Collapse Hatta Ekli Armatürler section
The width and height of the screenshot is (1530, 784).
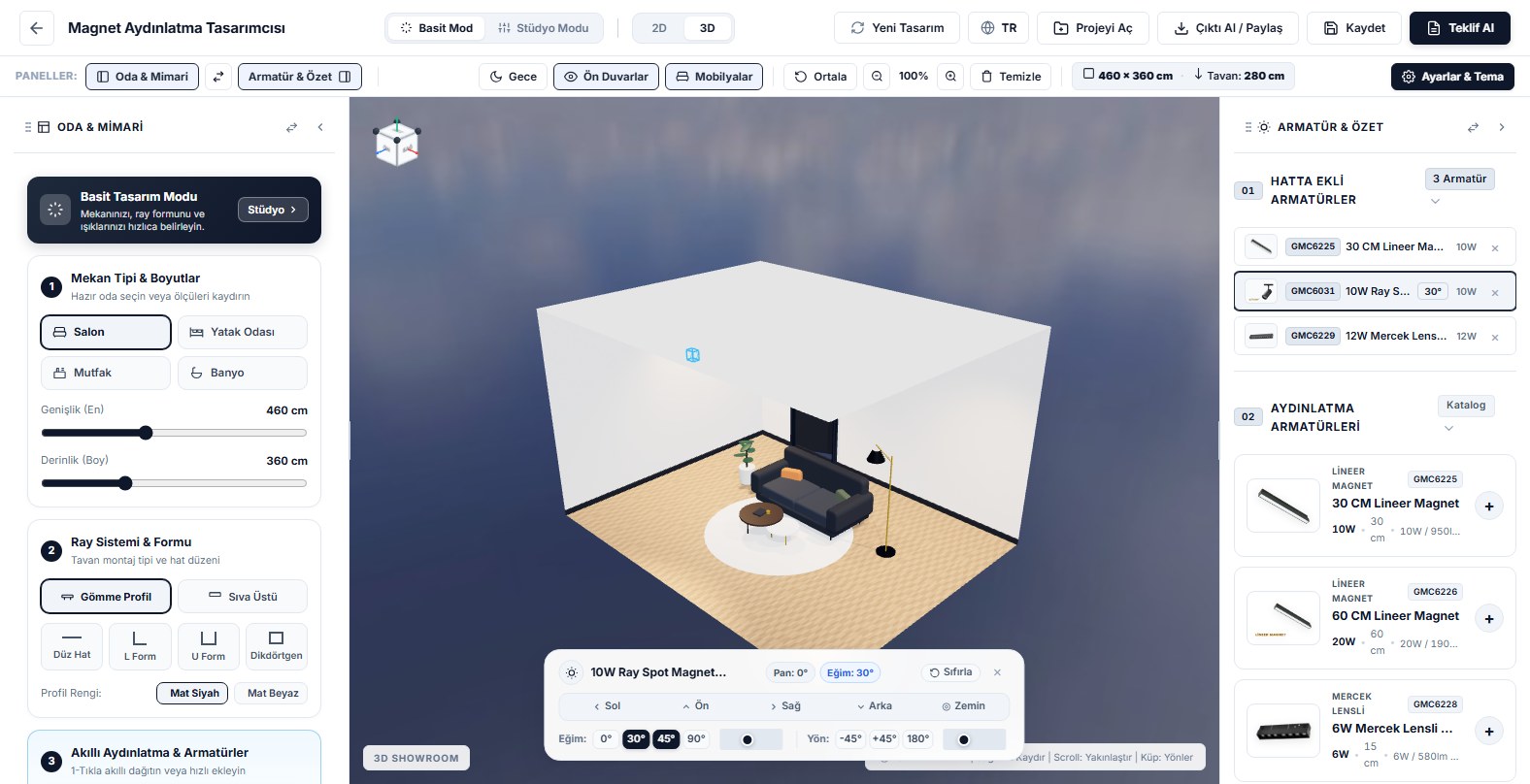(1435, 201)
